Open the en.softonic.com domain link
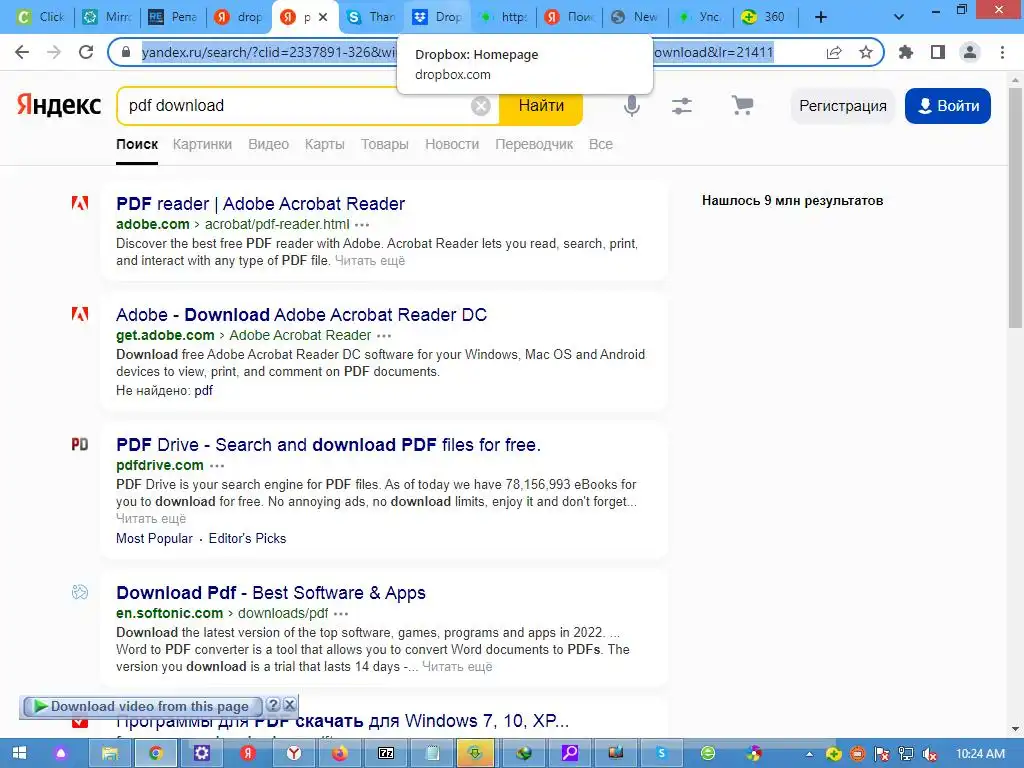The image size is (1024, 768). [x=170, y=613]
